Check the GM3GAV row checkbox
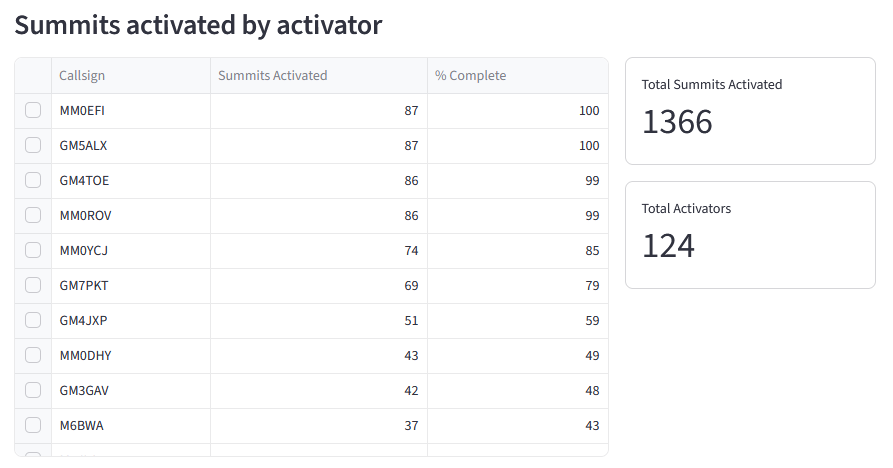The height and width of the screenshot is (468, 893). pos(33,390)
